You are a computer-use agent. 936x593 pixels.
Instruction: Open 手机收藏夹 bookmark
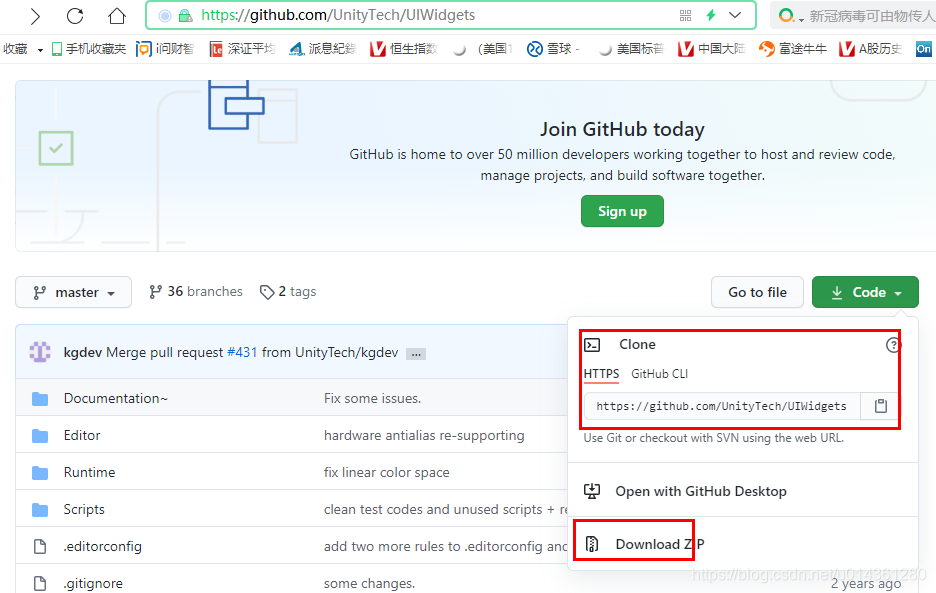88,49
